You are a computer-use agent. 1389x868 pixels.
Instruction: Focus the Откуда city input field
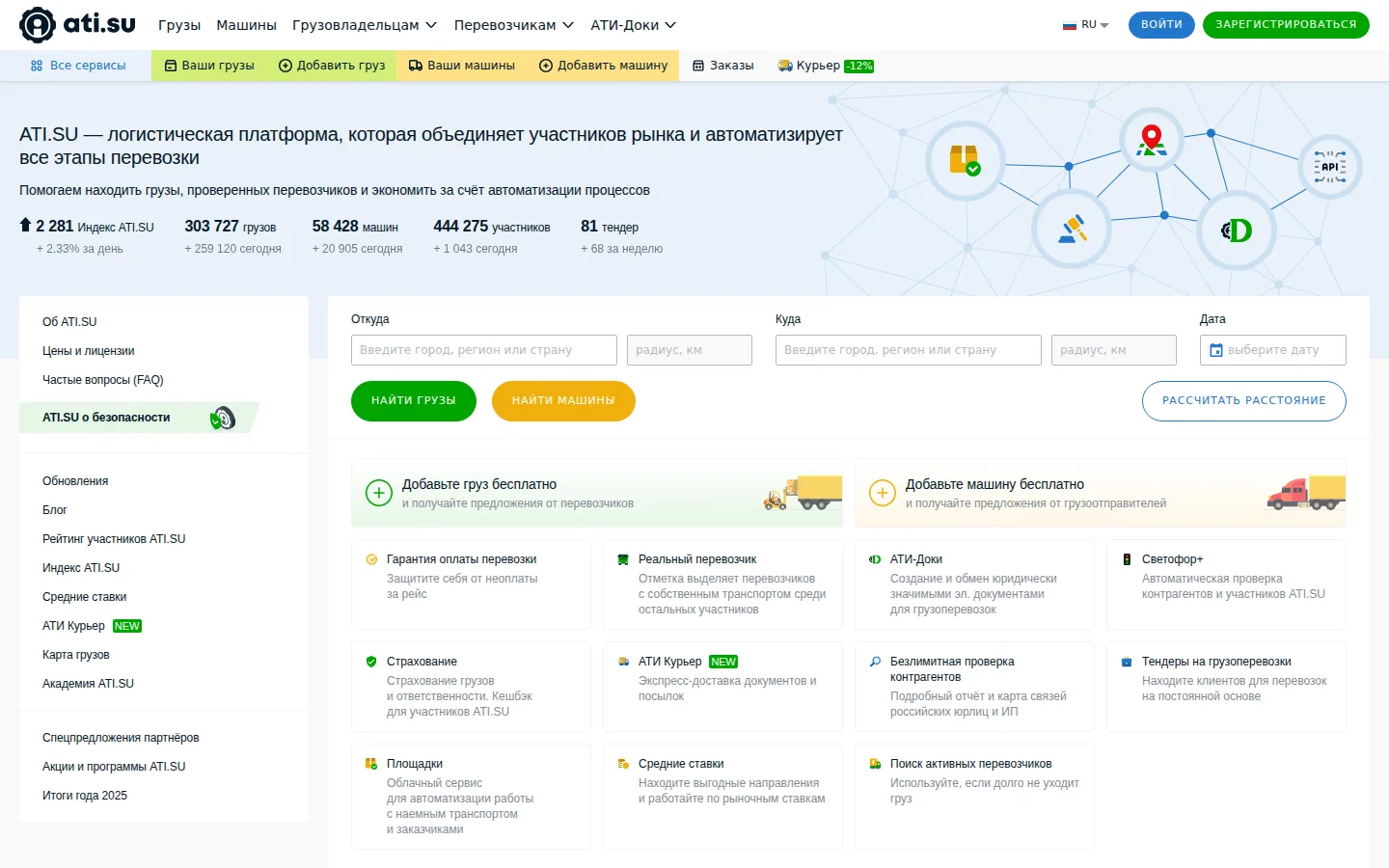pos(484,350)
